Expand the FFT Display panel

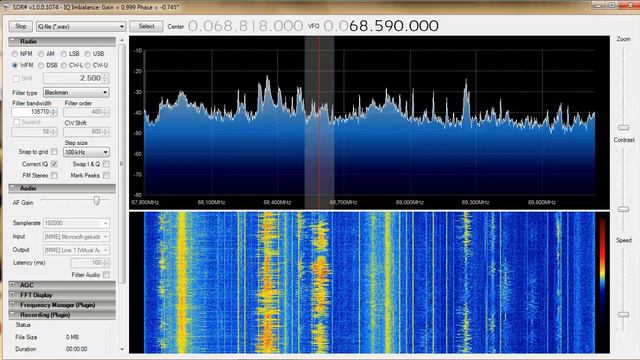12,295
